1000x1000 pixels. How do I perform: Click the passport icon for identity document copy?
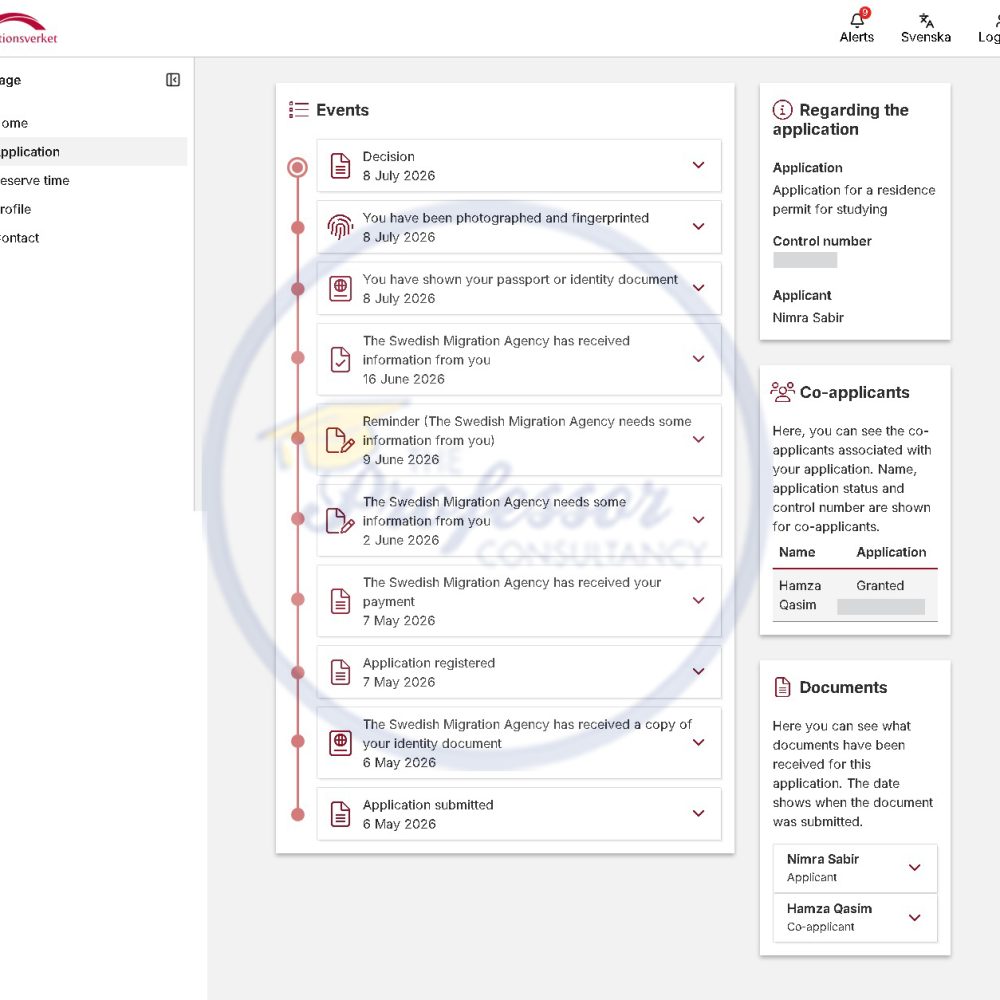click(x=341, y=743)
